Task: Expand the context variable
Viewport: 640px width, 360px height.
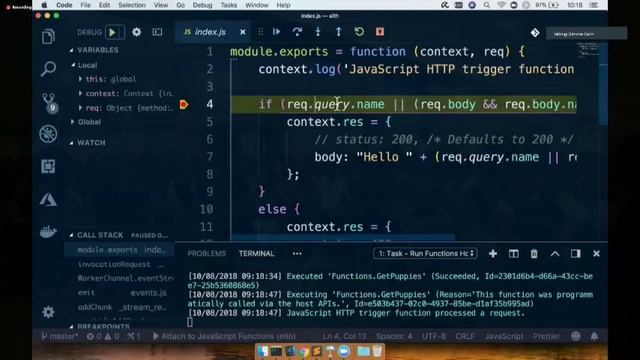Action: [x=80, y=93]
